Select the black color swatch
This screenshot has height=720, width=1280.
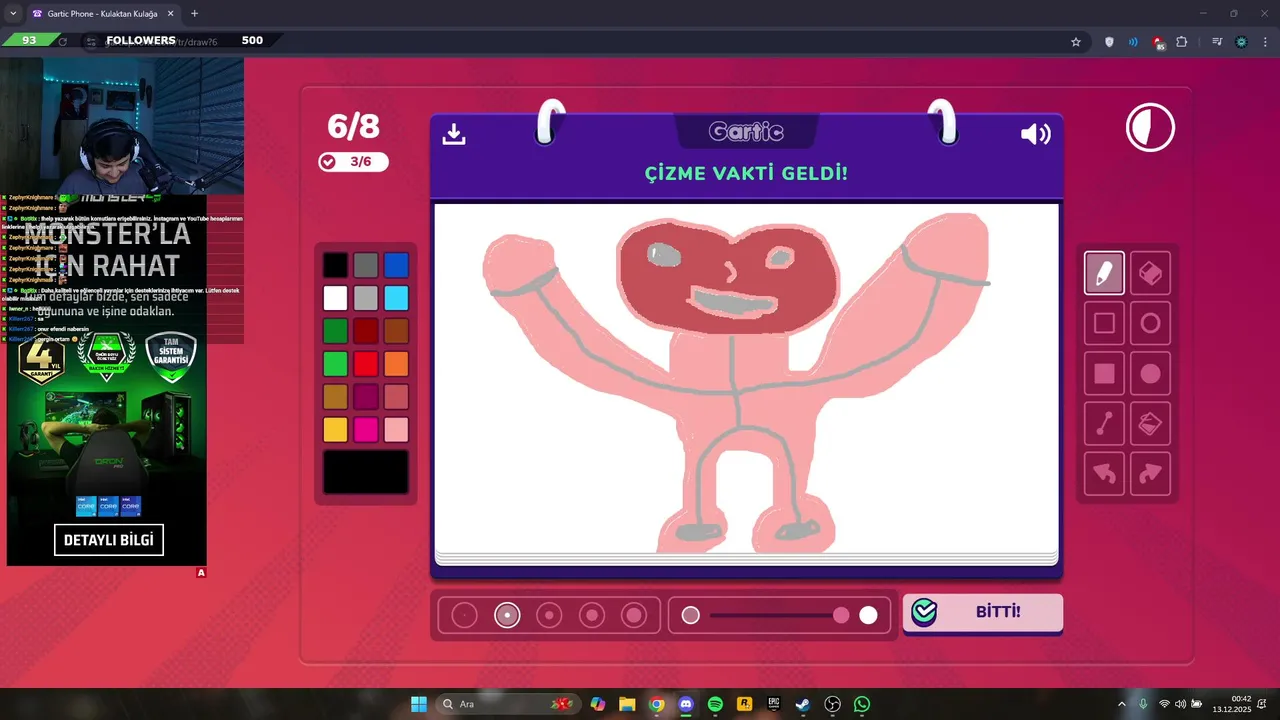click(335, 265)
